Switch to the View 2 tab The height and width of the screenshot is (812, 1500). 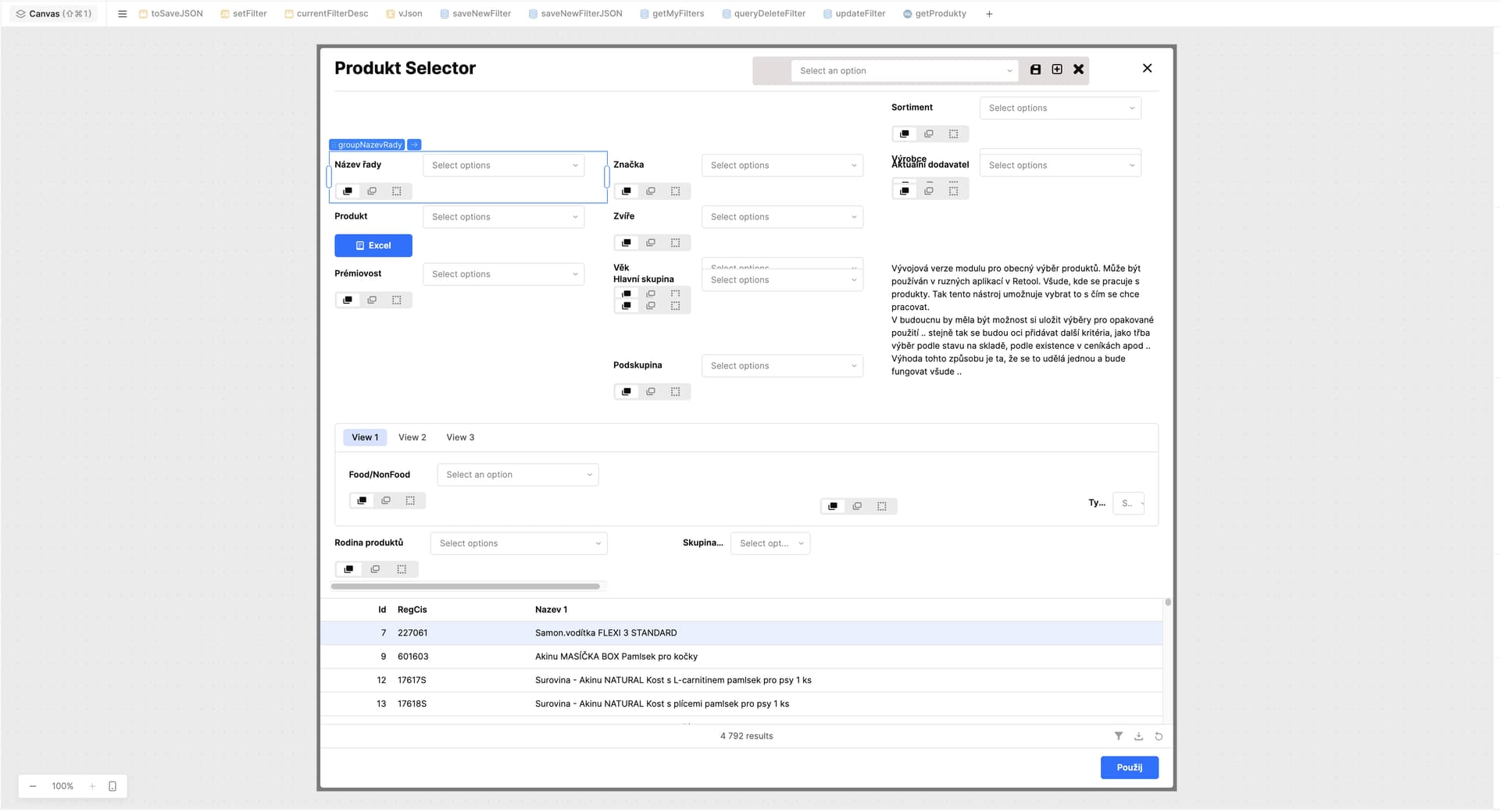tap(412, 438)
